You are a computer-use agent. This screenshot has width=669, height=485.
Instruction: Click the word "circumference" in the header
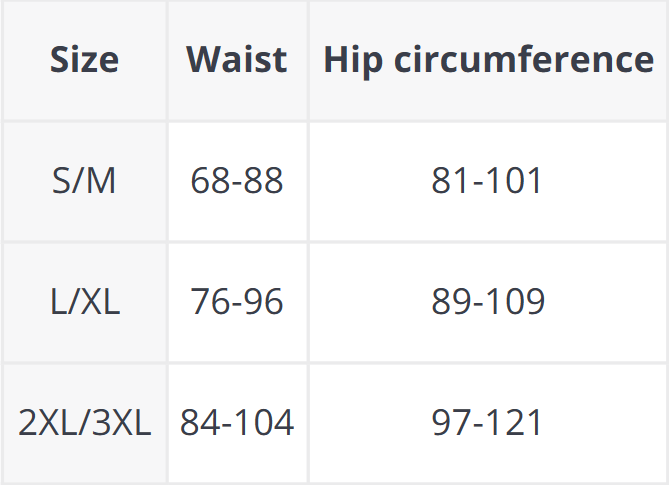[x=522, y=60]
